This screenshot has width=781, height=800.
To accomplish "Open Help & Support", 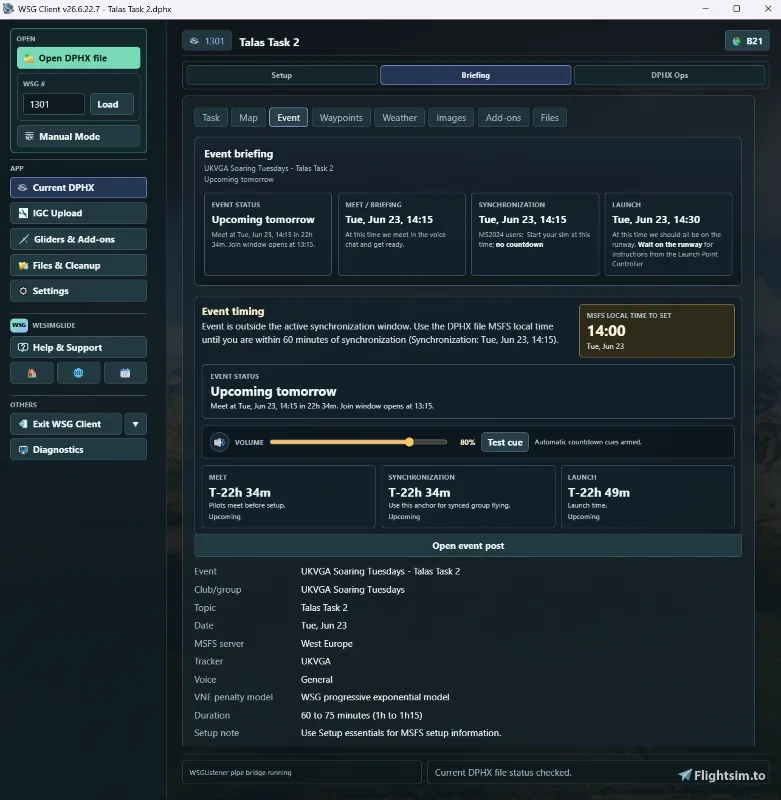I will pyautogui.click(x=78, y=347).
